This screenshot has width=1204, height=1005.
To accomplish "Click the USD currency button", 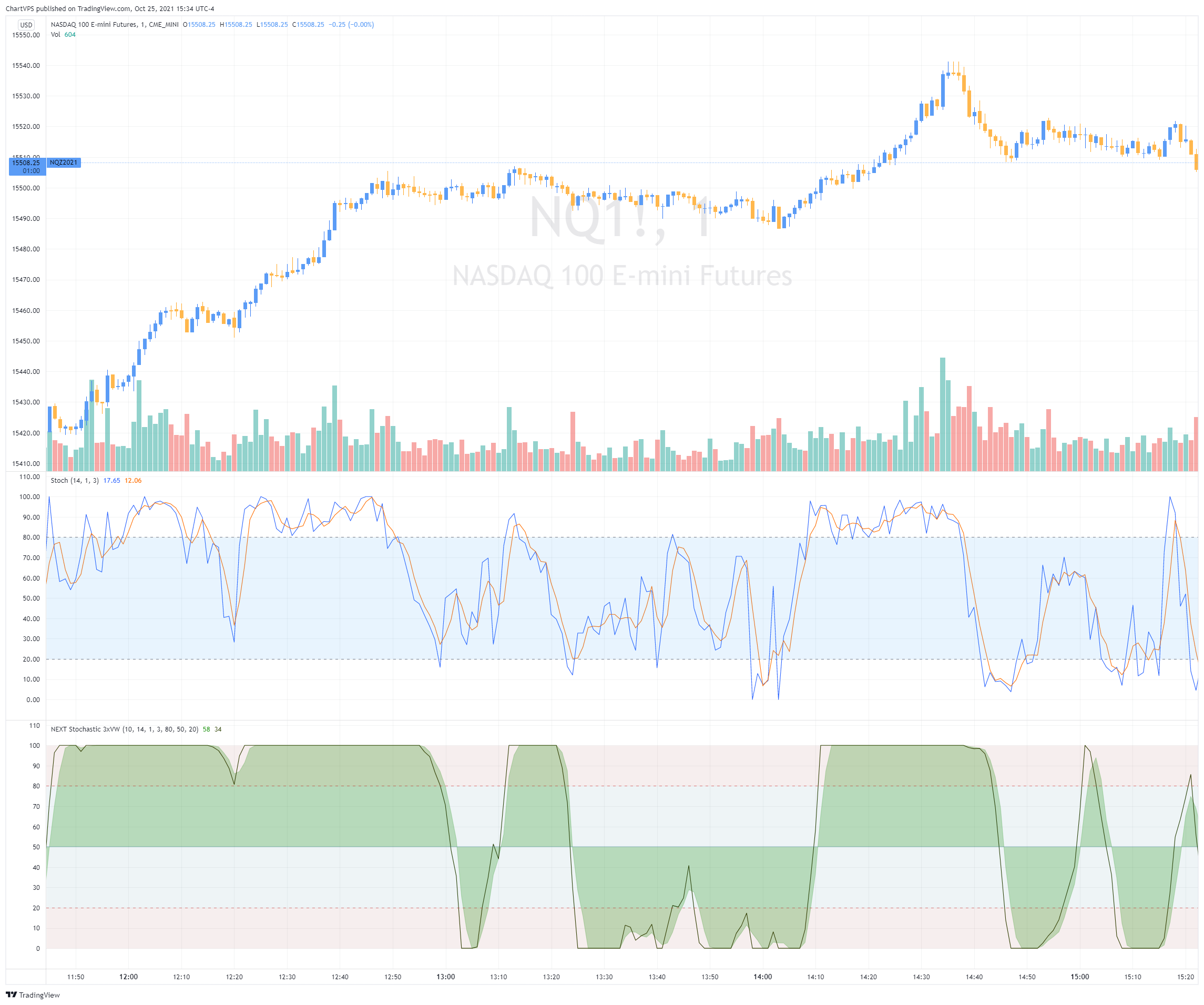I will pos(26,25).
